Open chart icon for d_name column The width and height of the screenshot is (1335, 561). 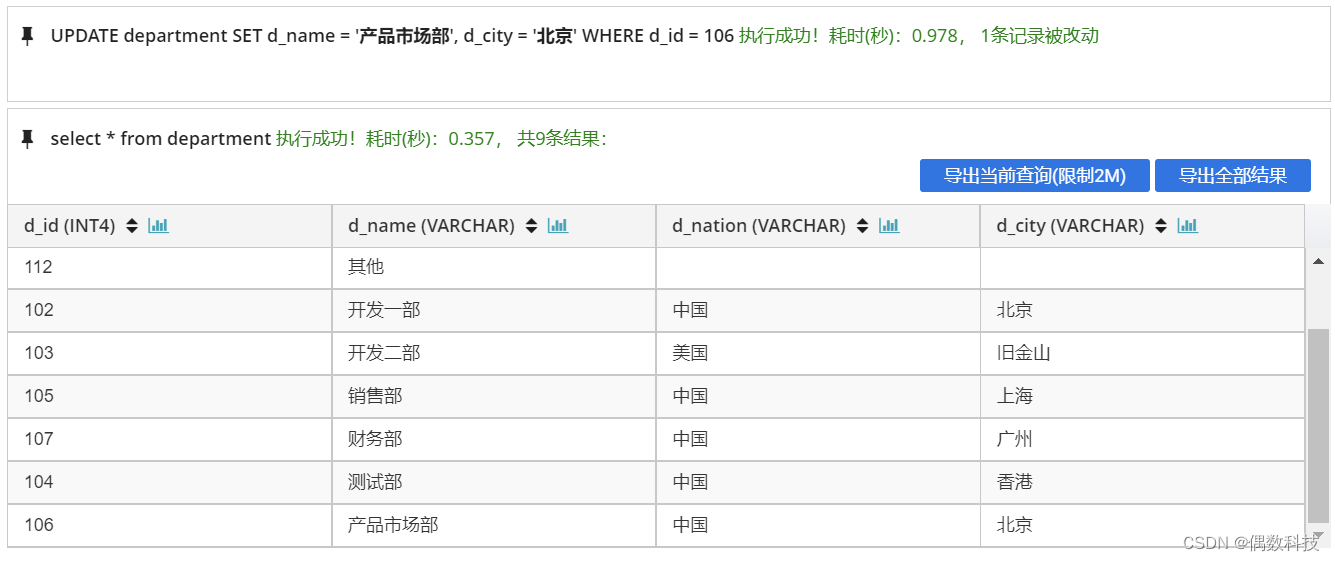(x=558, y=226)
